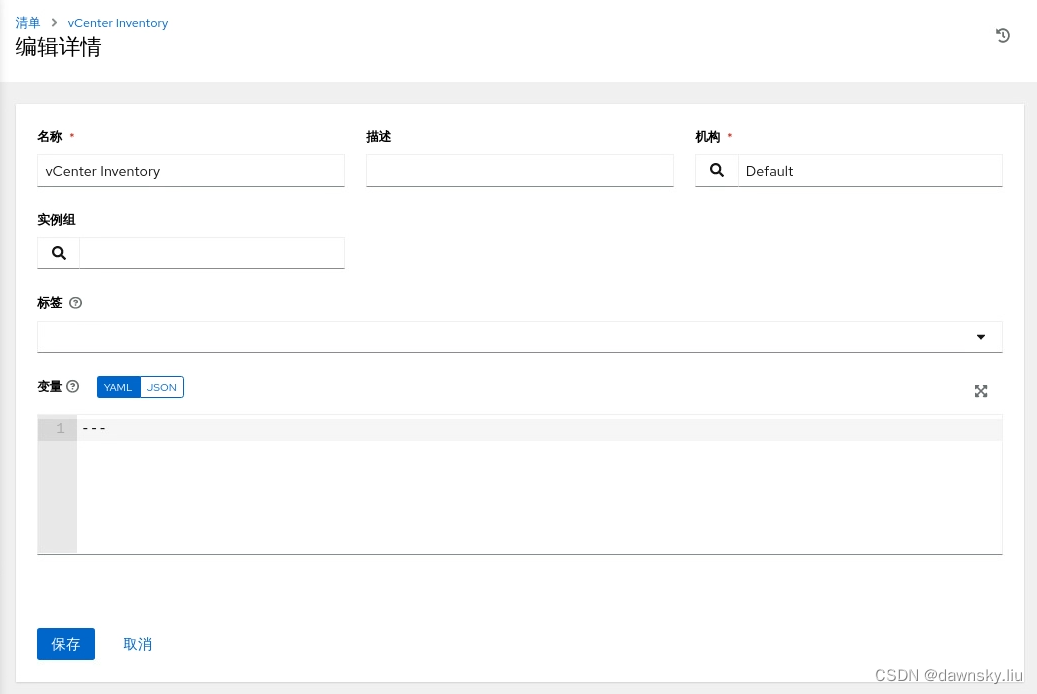Viewport: 1037px width, 694px height.
Task: Switch variables editor to YAML
Action: 118,387
